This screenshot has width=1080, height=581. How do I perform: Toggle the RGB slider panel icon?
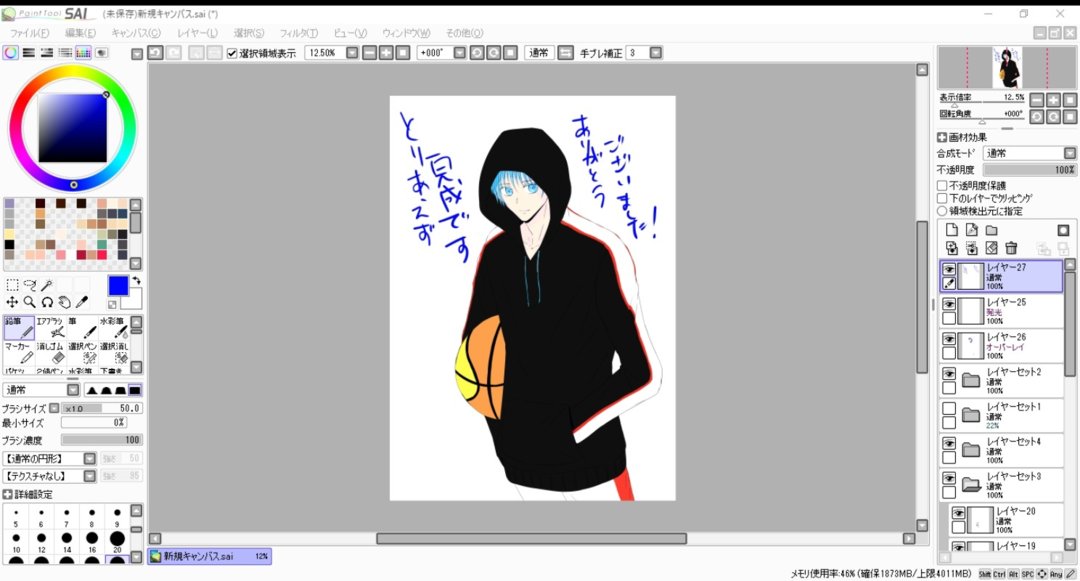click(29, 53)
